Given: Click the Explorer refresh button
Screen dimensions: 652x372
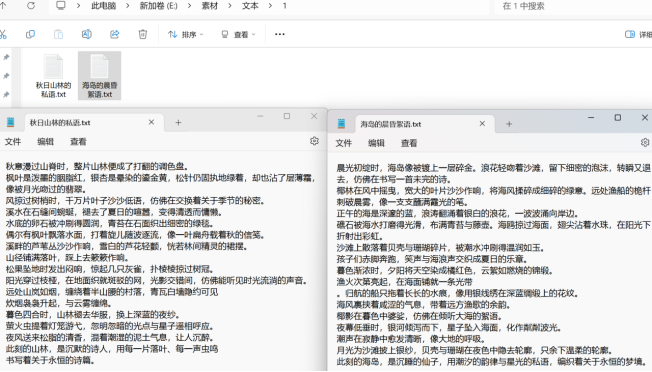Looking at the screenshot, I should [x=31, y=6].
